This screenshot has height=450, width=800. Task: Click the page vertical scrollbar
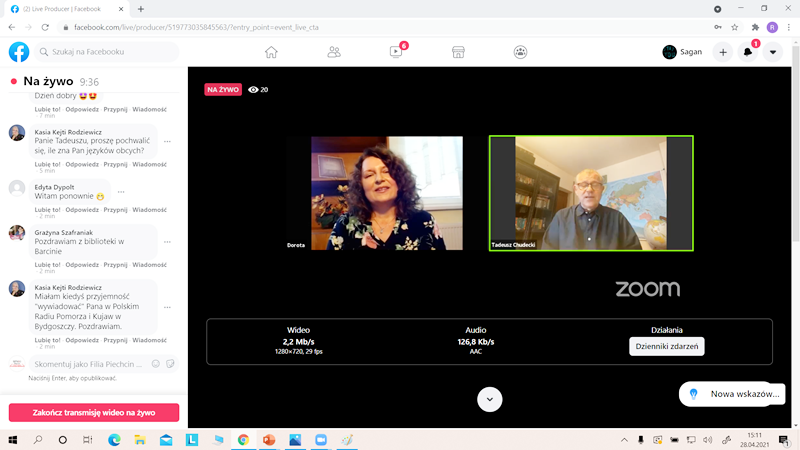(x=796, y=144)
